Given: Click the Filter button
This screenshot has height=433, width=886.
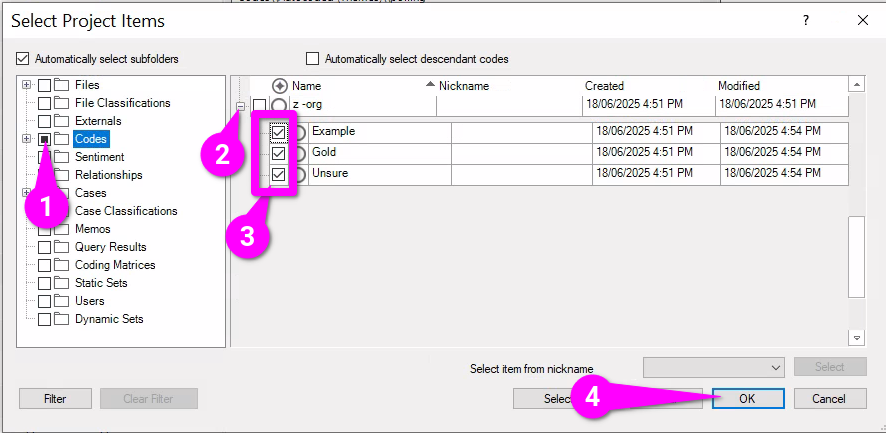Looking at the screenshot, I should click(55, 398).
